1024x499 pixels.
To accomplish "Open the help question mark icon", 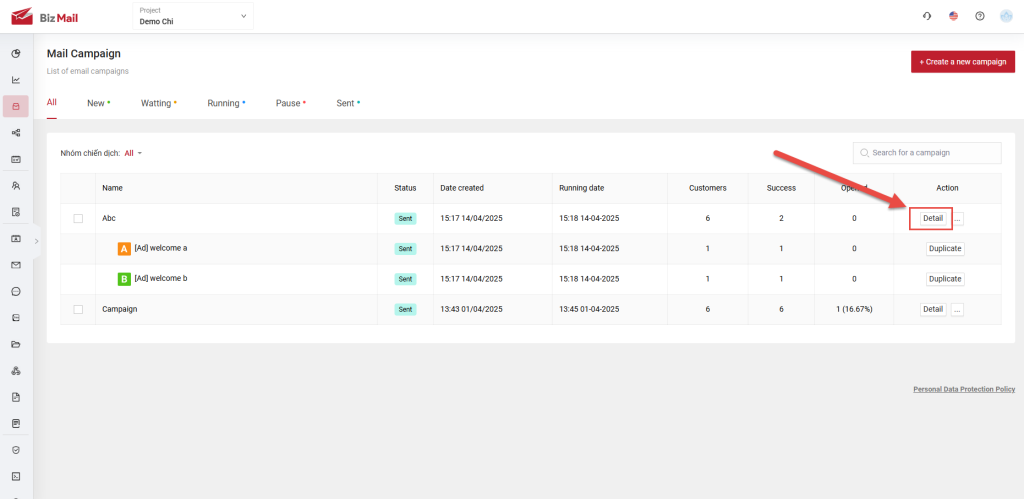I will (x=979, y=16).
